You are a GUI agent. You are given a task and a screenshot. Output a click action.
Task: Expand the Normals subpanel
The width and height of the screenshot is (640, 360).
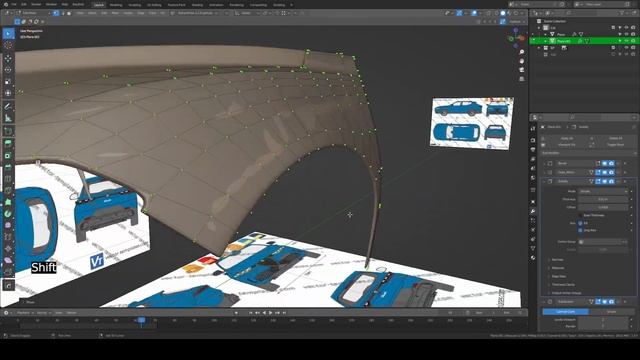click(x=558, y=260)
